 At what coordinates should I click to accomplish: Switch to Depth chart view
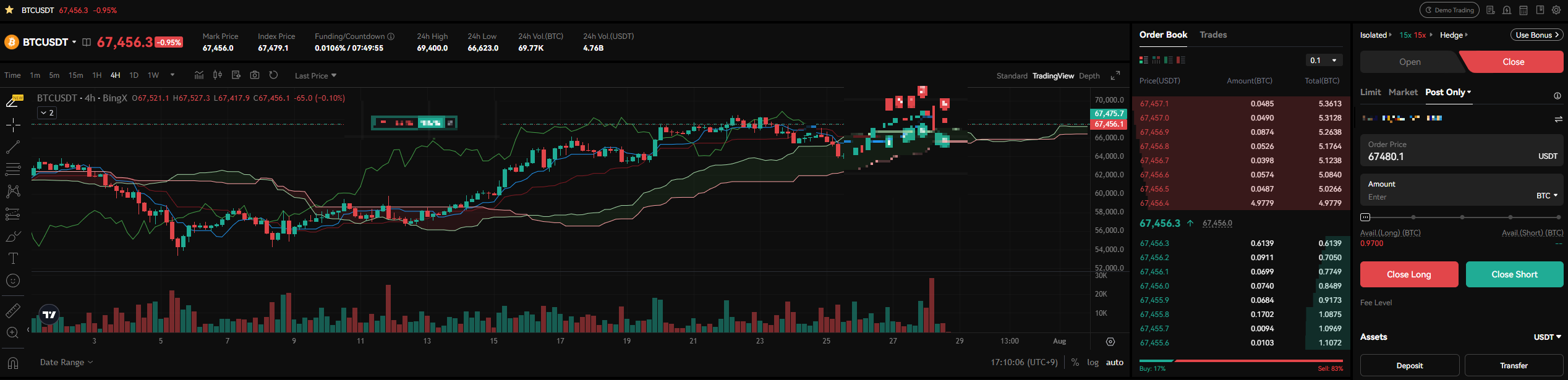click(x=1089, y=76)
